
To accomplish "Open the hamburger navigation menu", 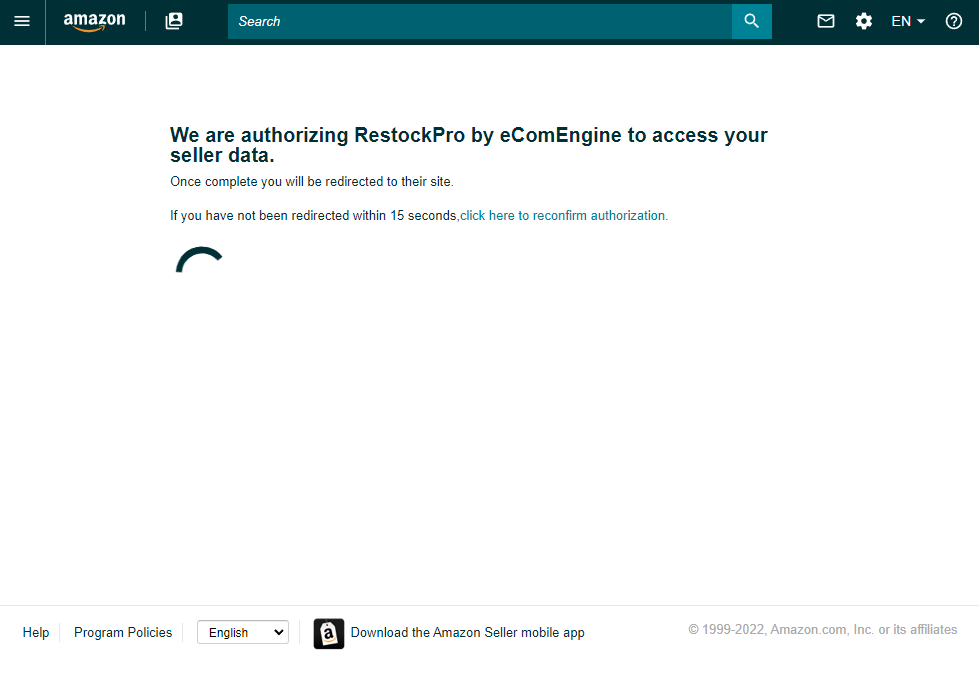I will (22, 21).
